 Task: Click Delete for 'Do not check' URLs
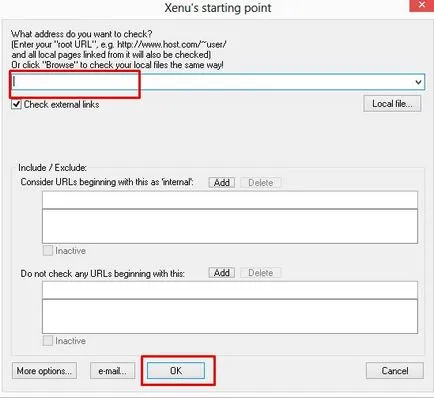[261, 273]
